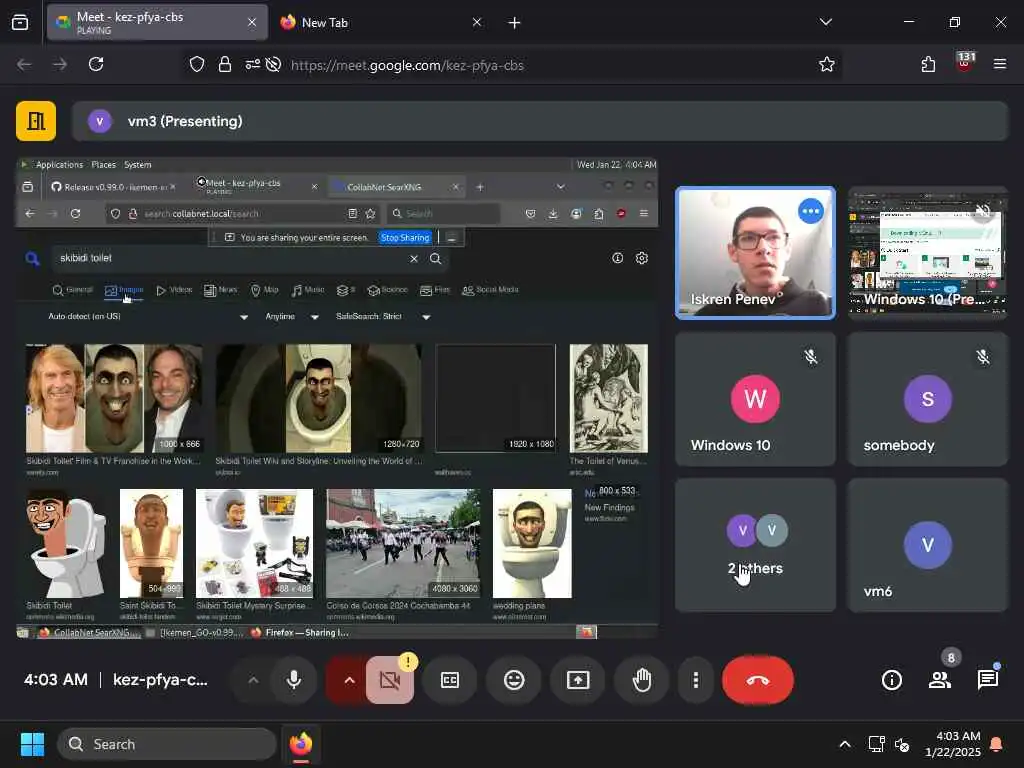Click the Present now screen icon
Screen dimensions: 1024x768
coord(578,680)
